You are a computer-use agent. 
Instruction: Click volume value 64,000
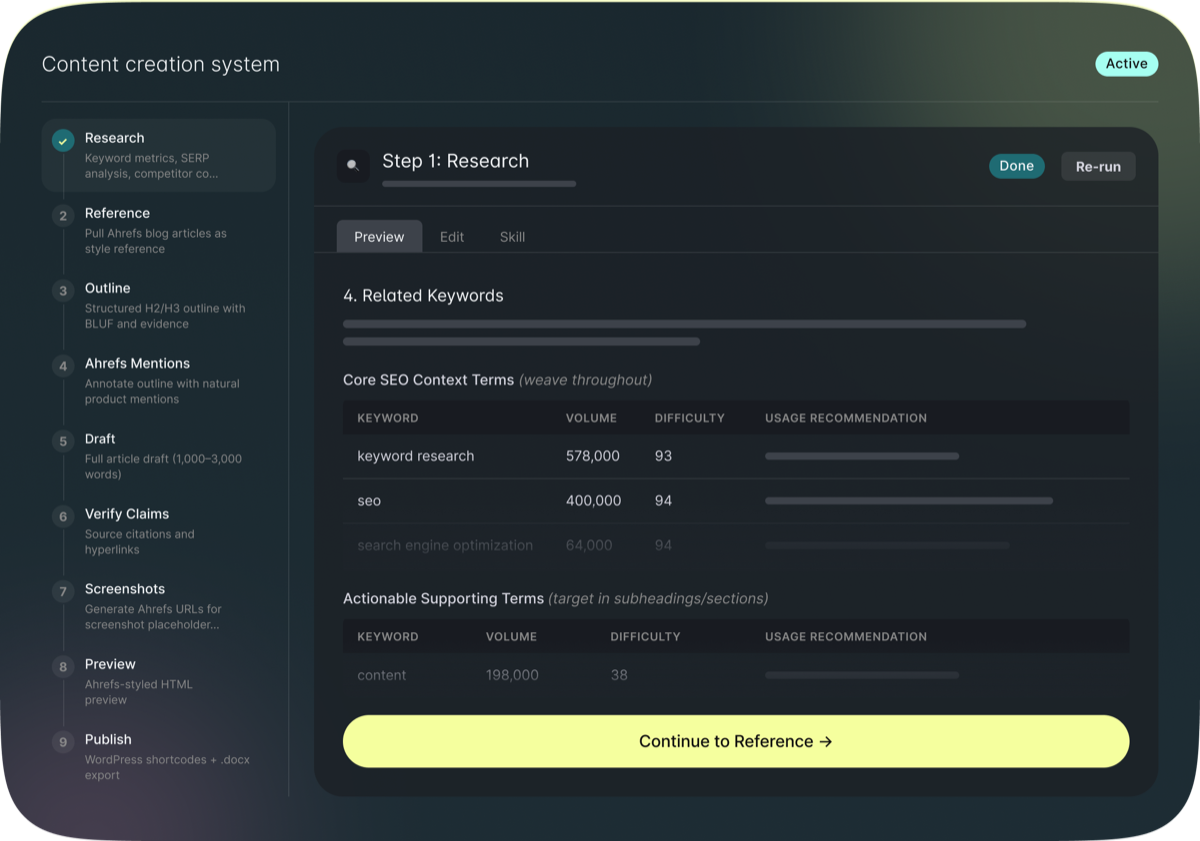589,545
